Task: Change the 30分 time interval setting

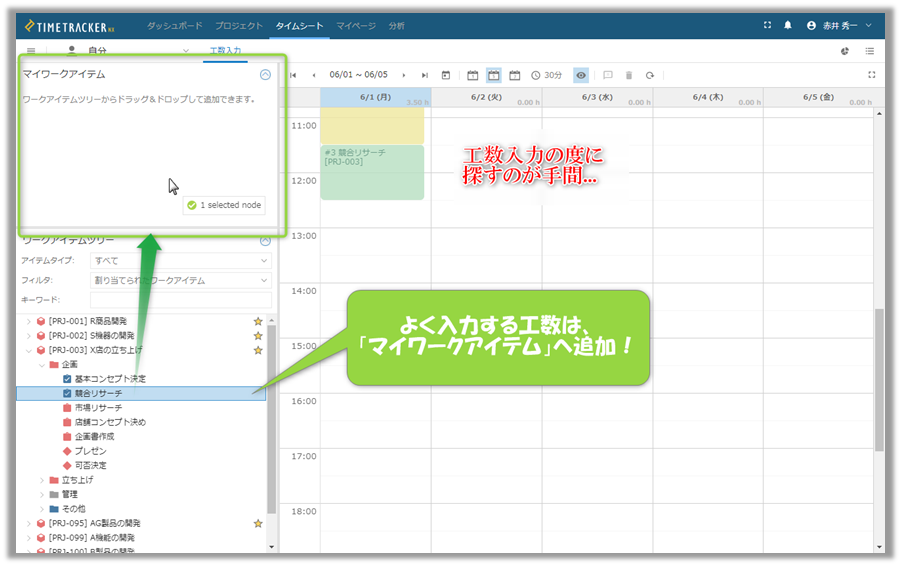Action: click(546, 75)
